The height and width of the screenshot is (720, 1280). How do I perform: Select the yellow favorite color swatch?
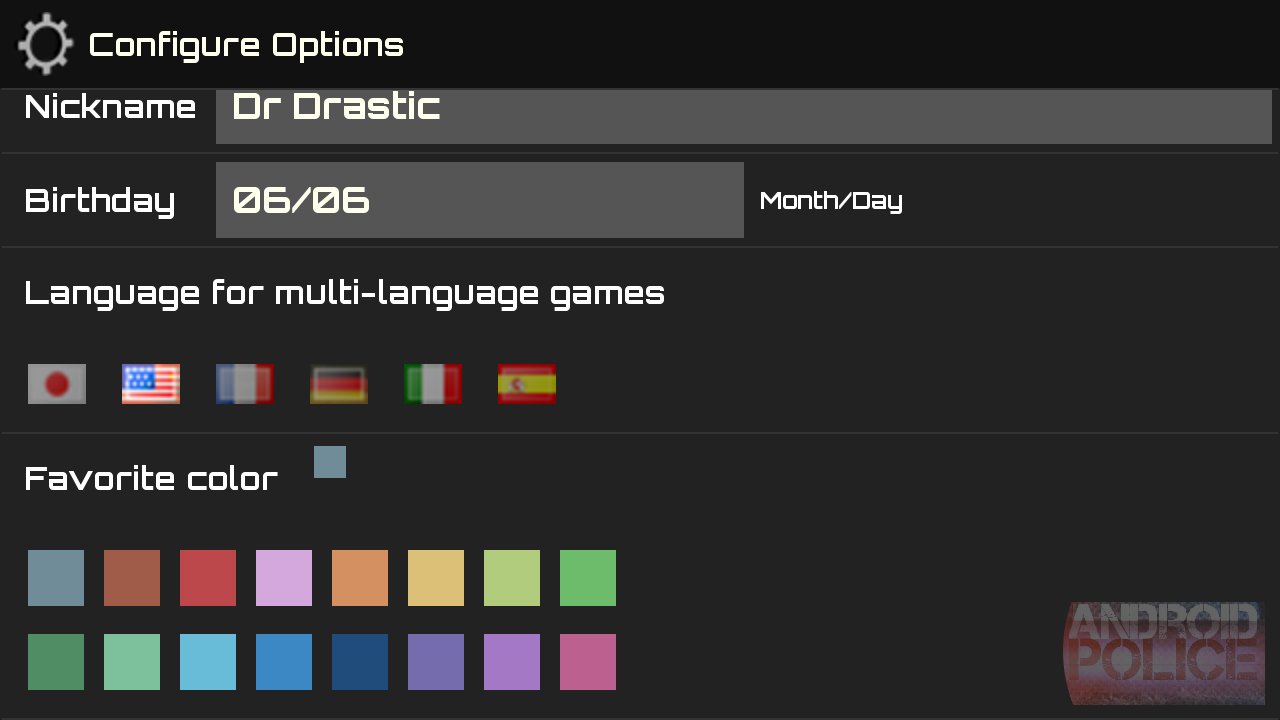pos(436,578)
